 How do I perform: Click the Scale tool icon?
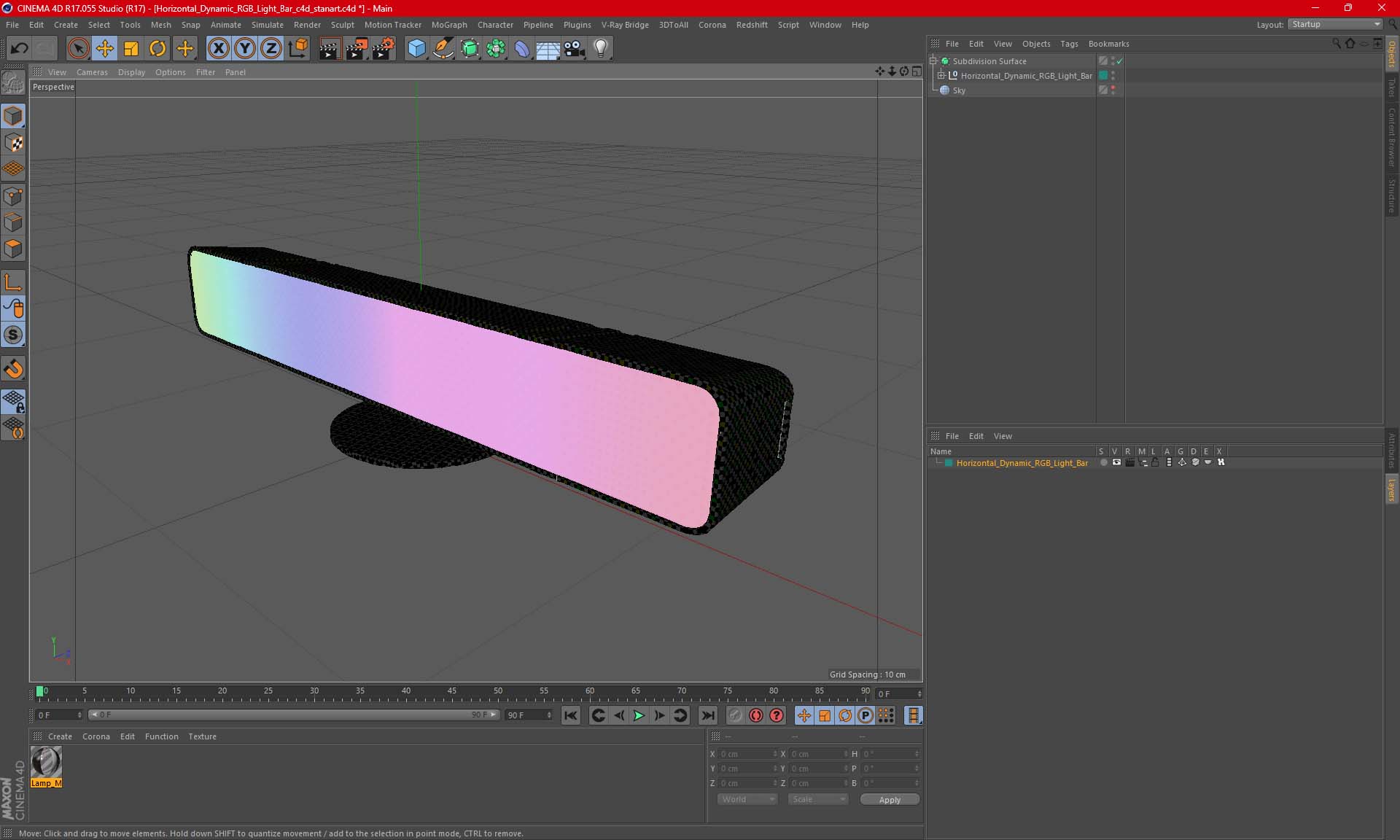pyautogui.click(x=131, y=49)
